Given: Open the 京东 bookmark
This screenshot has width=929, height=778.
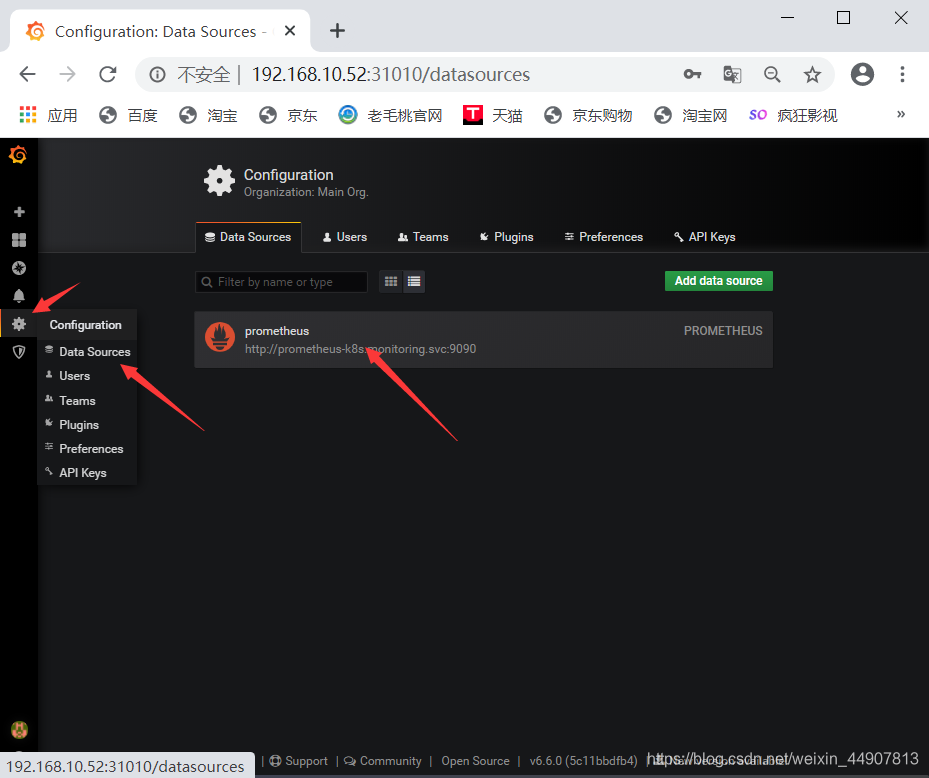Looking at the screenshot, I should point(289,115).
